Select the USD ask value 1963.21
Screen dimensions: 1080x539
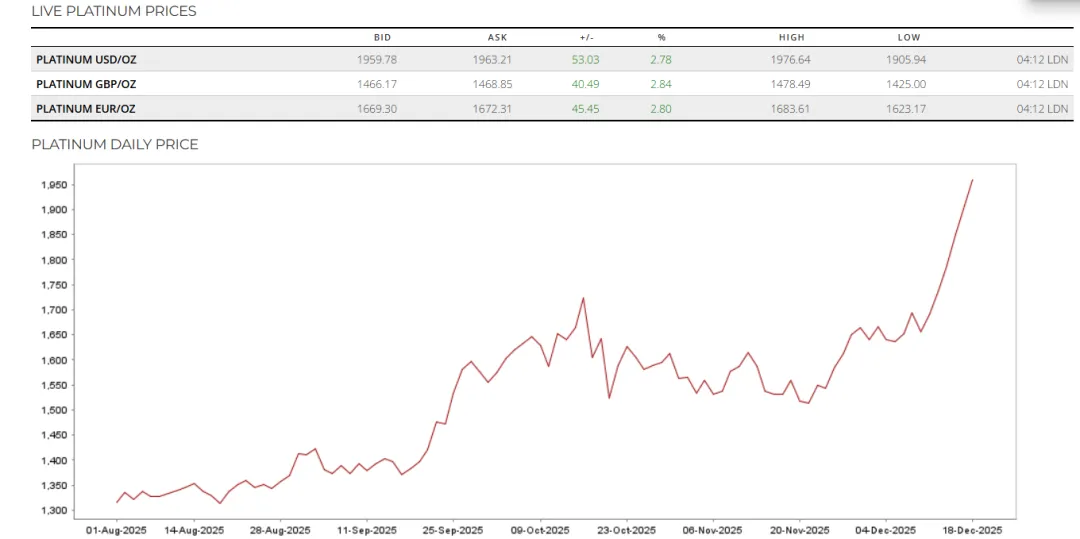[x=492, y=60]
